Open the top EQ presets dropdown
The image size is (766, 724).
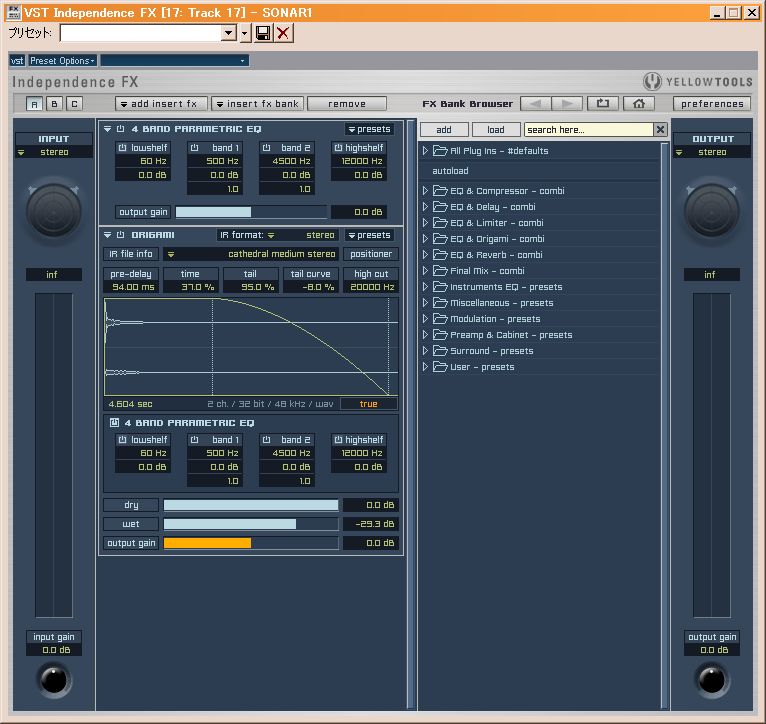[369, 129]
